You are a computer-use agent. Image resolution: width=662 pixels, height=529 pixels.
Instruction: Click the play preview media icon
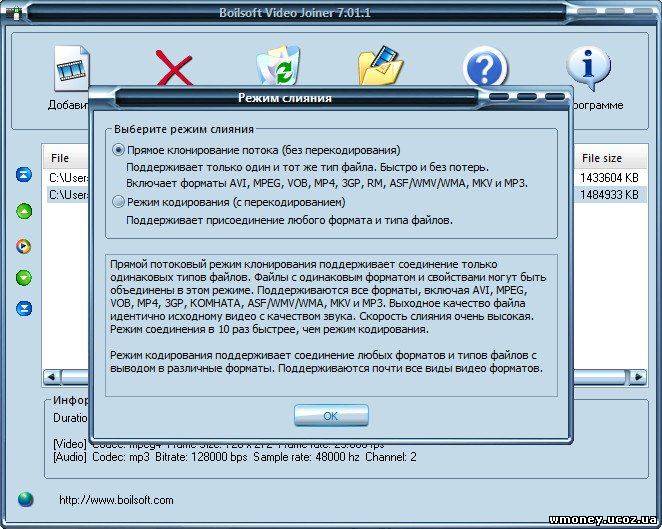click(24, 246)
